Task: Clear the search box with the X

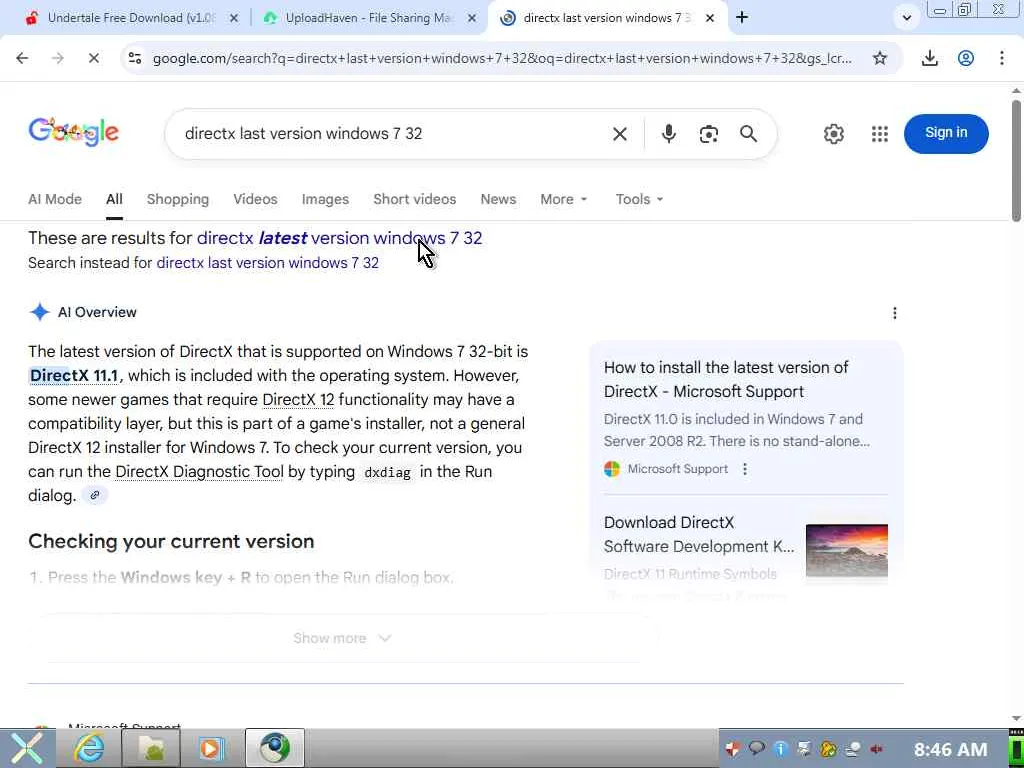Action: coord(620,134)
